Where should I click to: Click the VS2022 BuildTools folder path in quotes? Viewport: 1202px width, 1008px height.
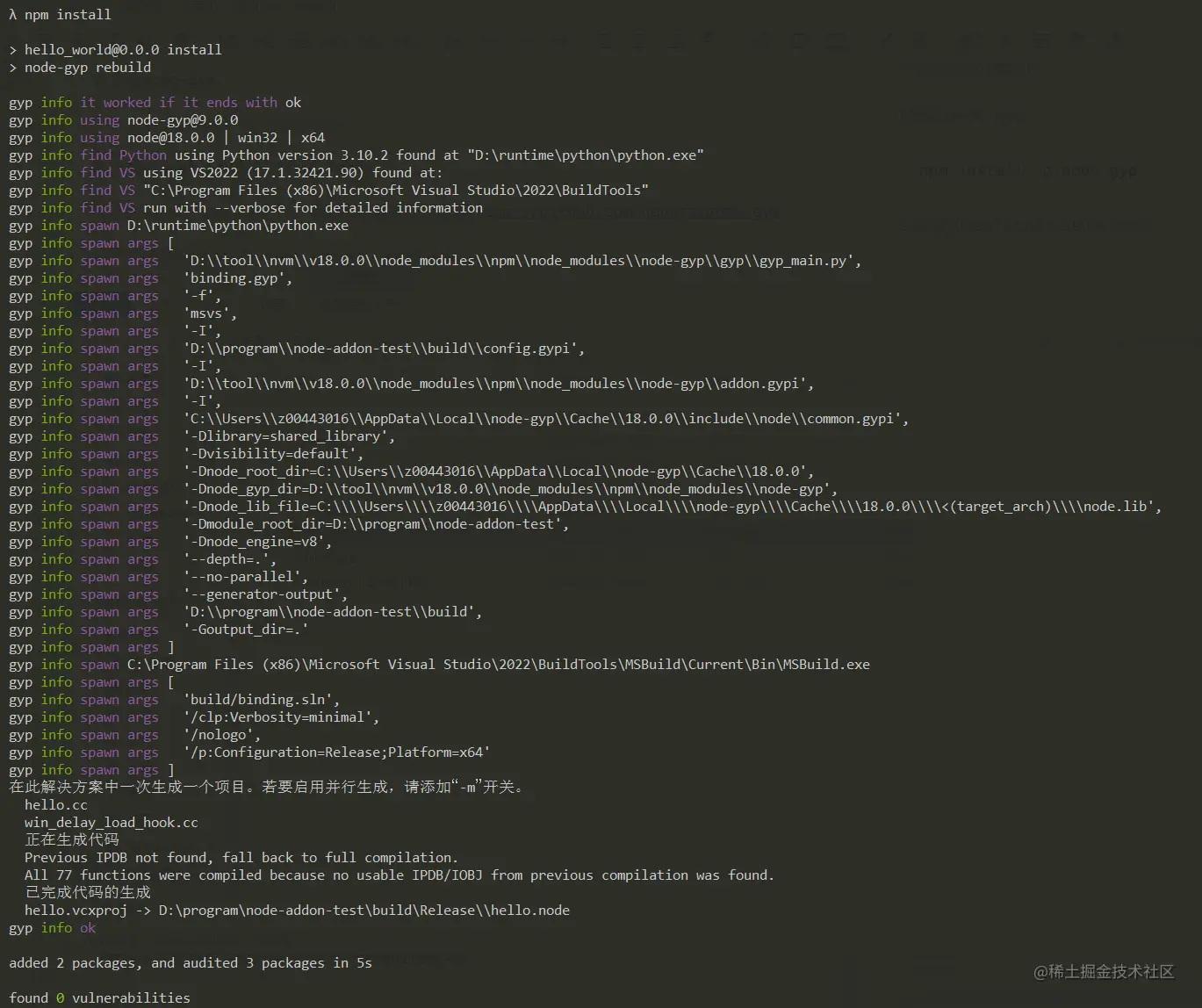tap(396, 191)
